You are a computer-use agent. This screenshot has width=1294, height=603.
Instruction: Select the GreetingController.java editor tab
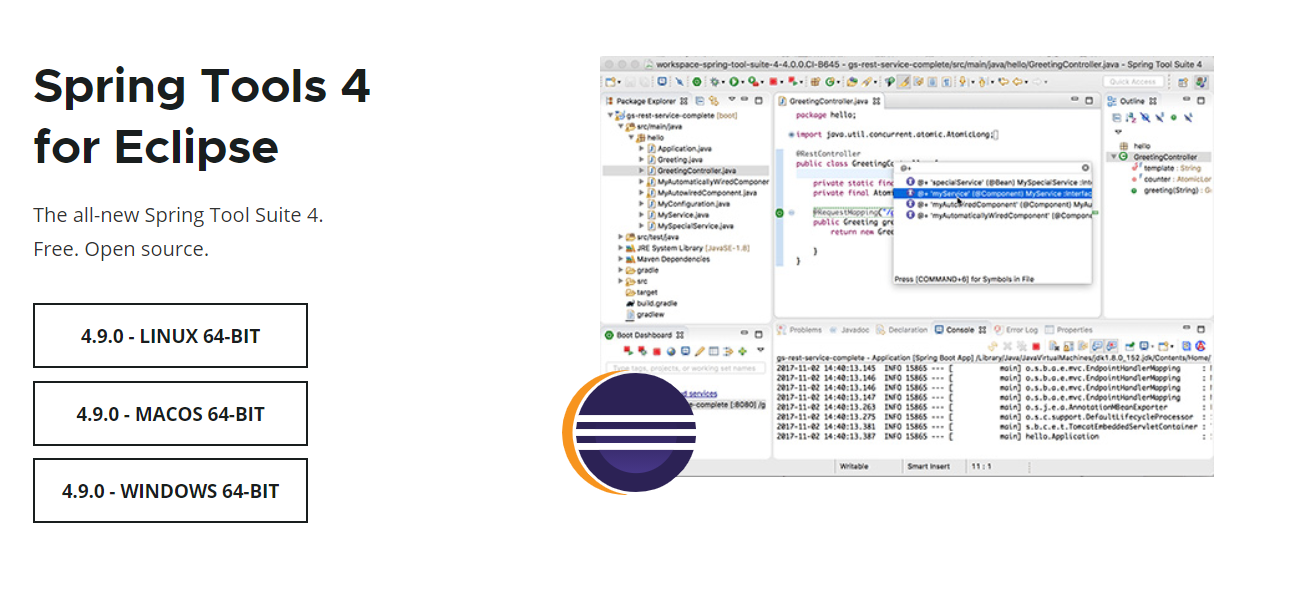(830, 101)
